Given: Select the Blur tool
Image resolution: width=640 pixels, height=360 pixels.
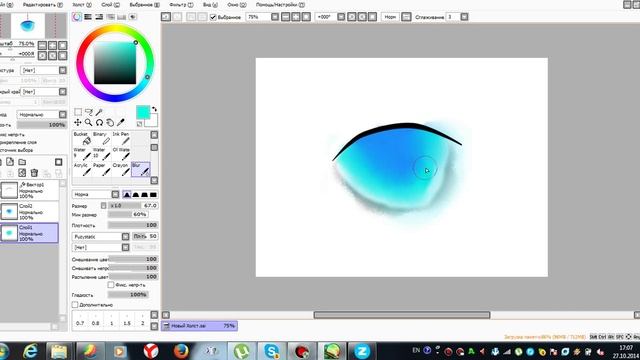Looking at the screenshot, I should 140,169.
